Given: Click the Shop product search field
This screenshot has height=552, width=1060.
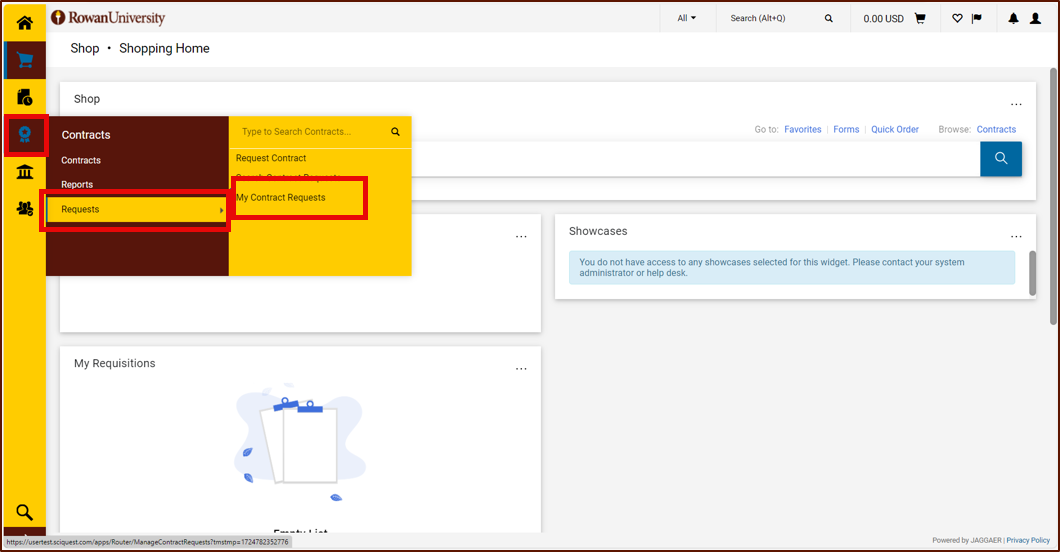Looking at the screenshot, I should [x=696, y=159].
